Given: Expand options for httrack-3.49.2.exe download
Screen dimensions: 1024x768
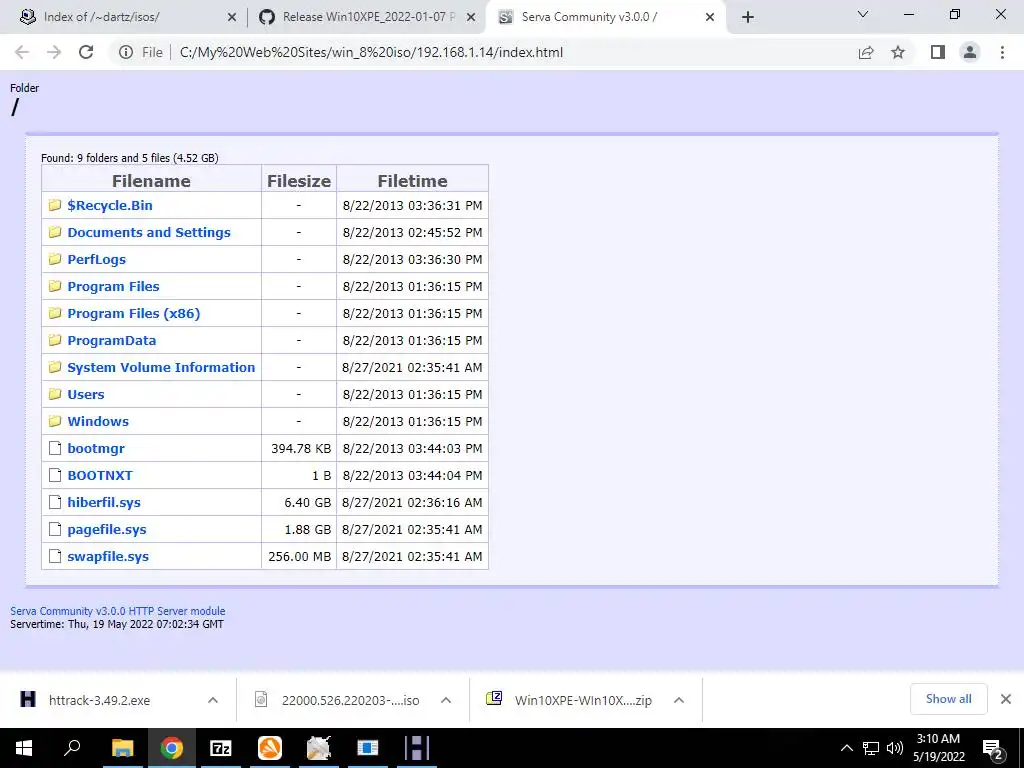Looking at the screenshot, I should click(213, 700).
